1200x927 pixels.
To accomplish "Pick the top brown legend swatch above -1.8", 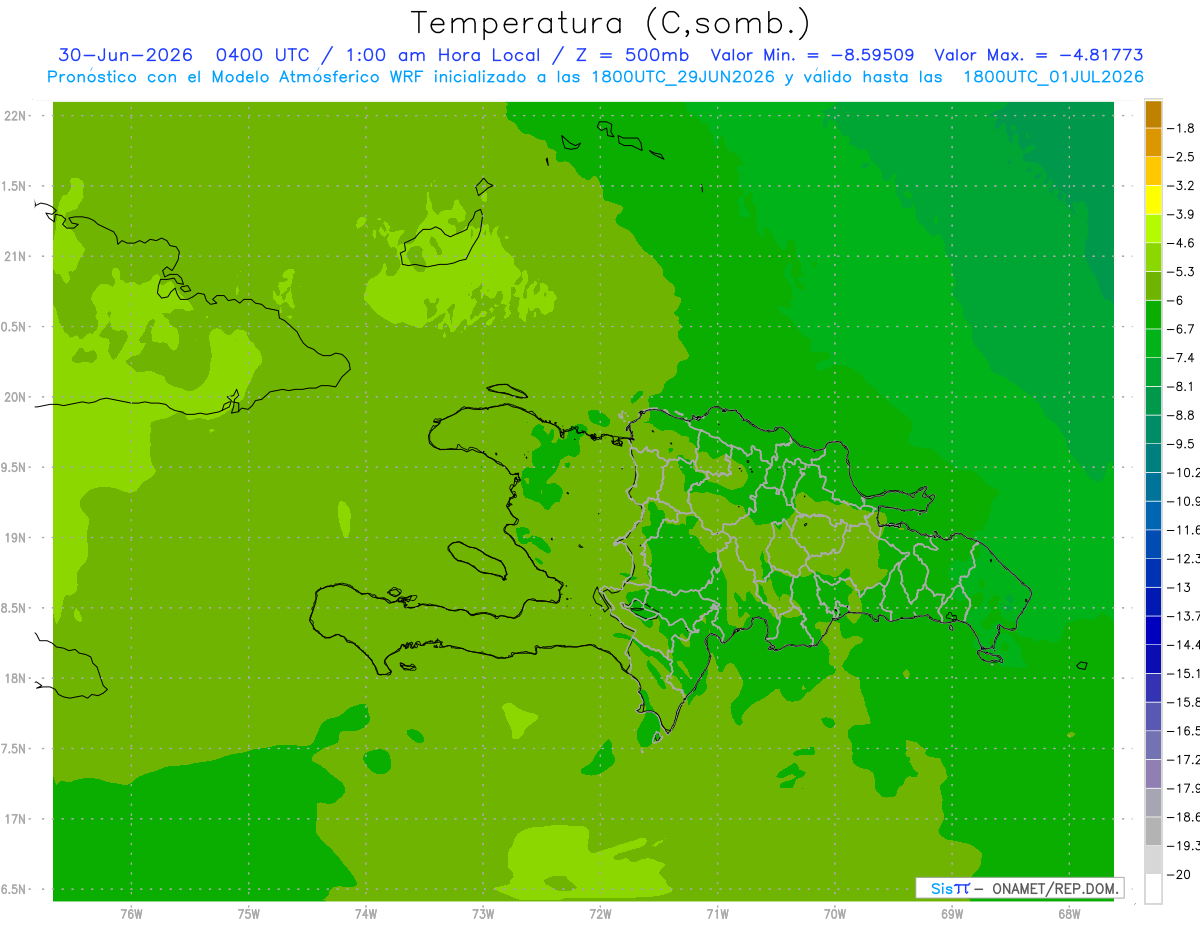I will click(x=1153, y=113).
